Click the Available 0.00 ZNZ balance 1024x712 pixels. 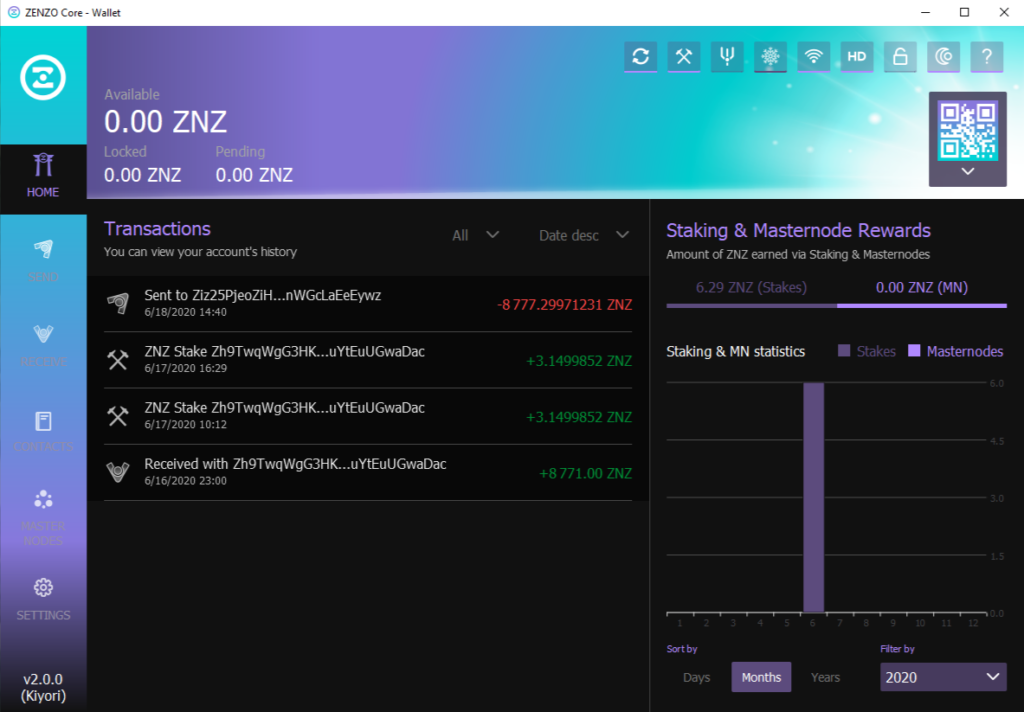[x=165, y=122]
